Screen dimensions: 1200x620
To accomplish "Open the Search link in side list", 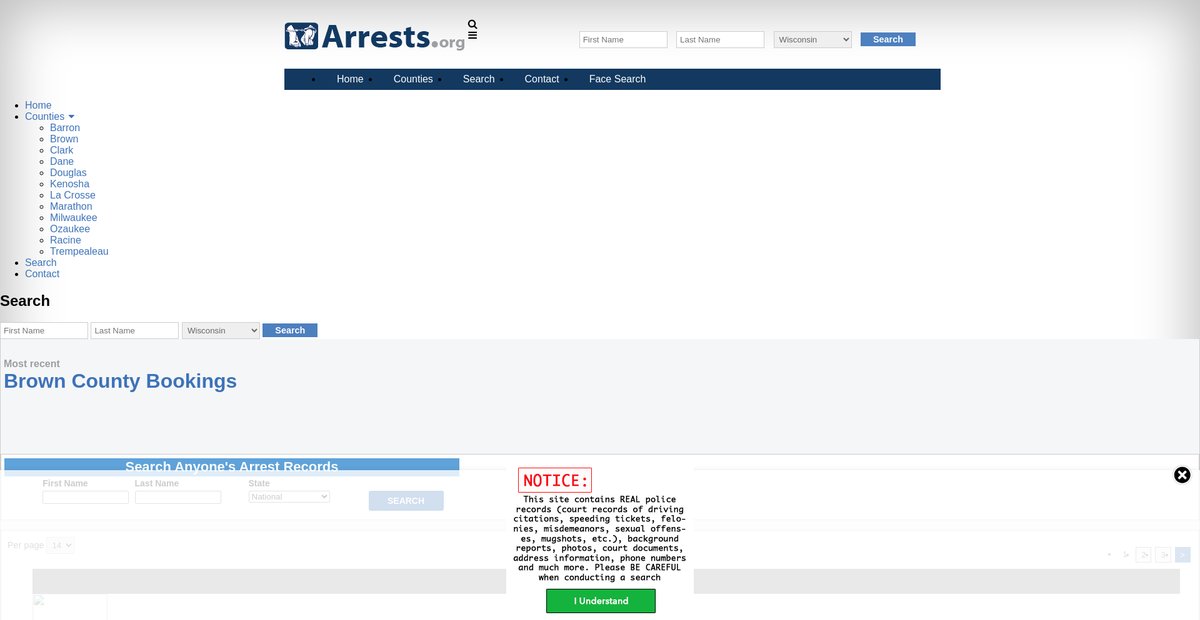I will 41,263.
